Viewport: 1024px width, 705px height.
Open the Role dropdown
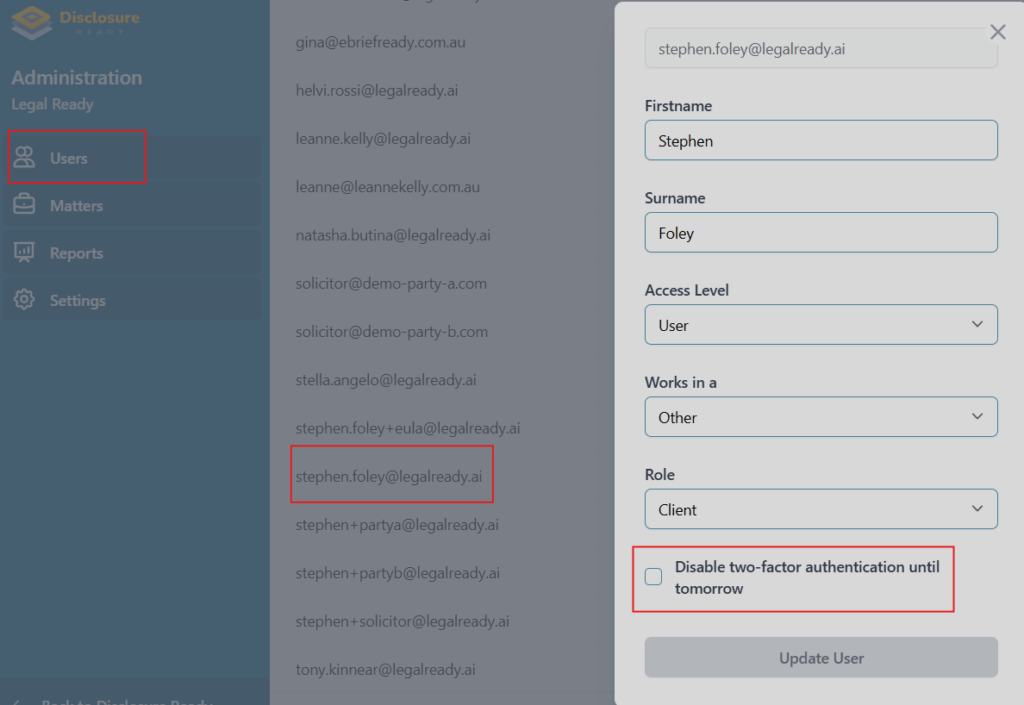click(821, 509)
